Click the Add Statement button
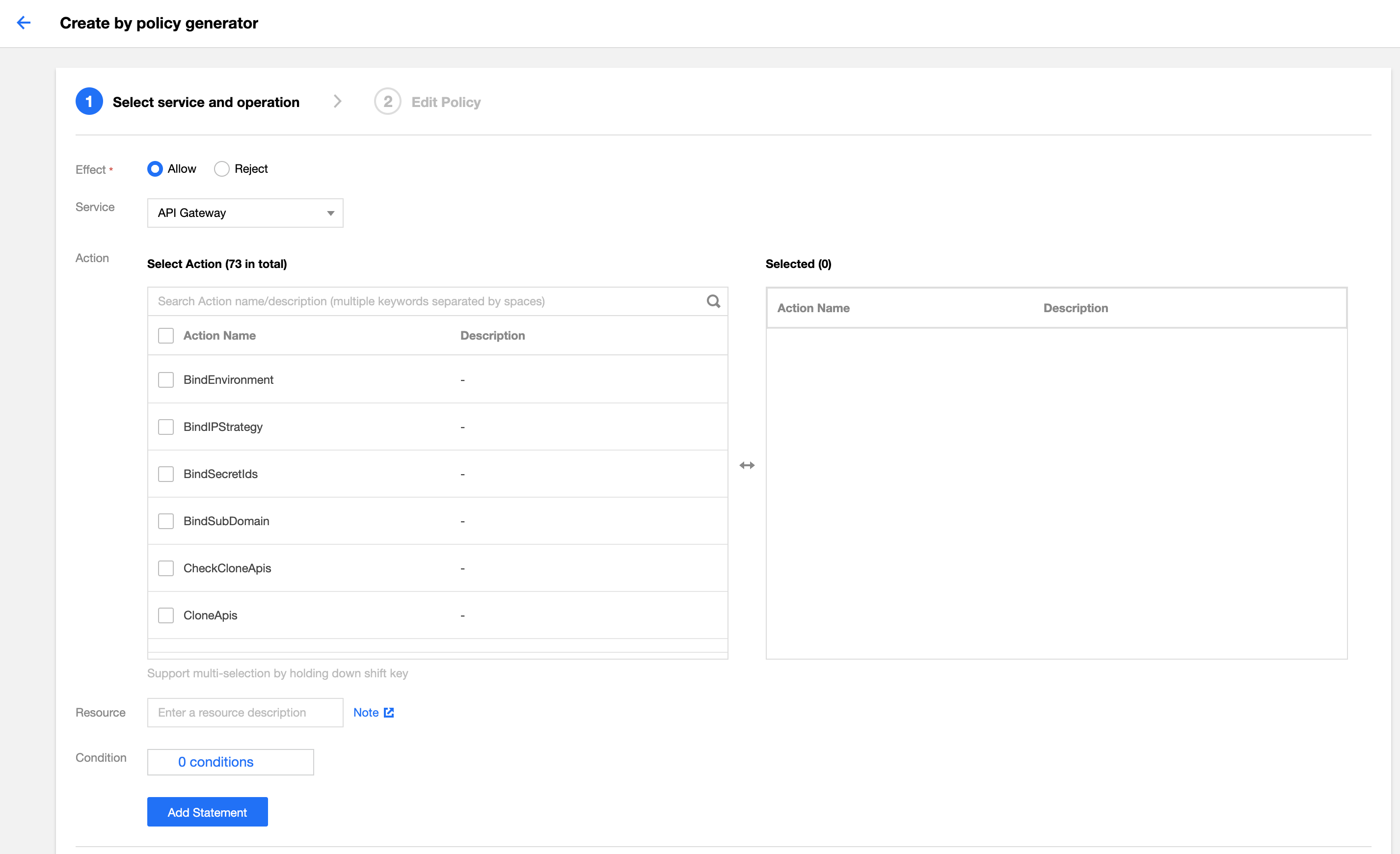This screenshot has height=854, width=1400. pyautogui.click(x=207, y=812)
